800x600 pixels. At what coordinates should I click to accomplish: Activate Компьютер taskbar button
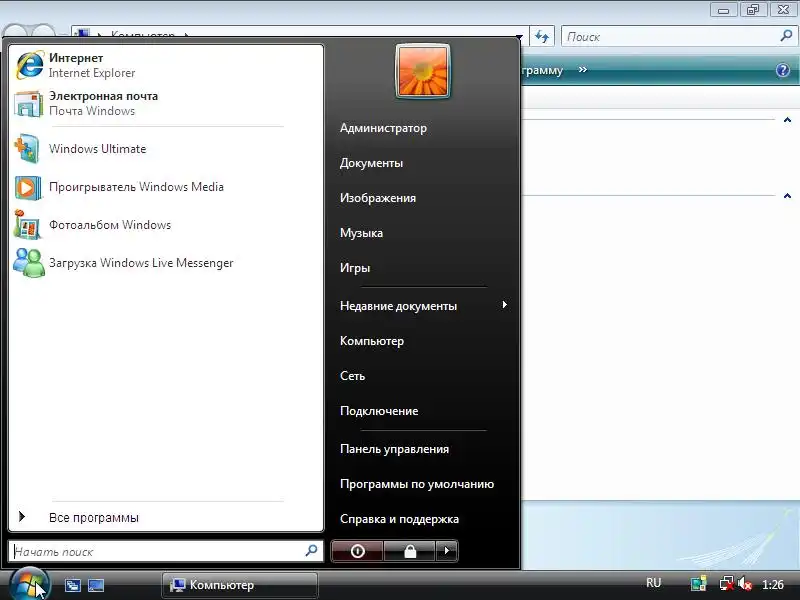(240, 585)
